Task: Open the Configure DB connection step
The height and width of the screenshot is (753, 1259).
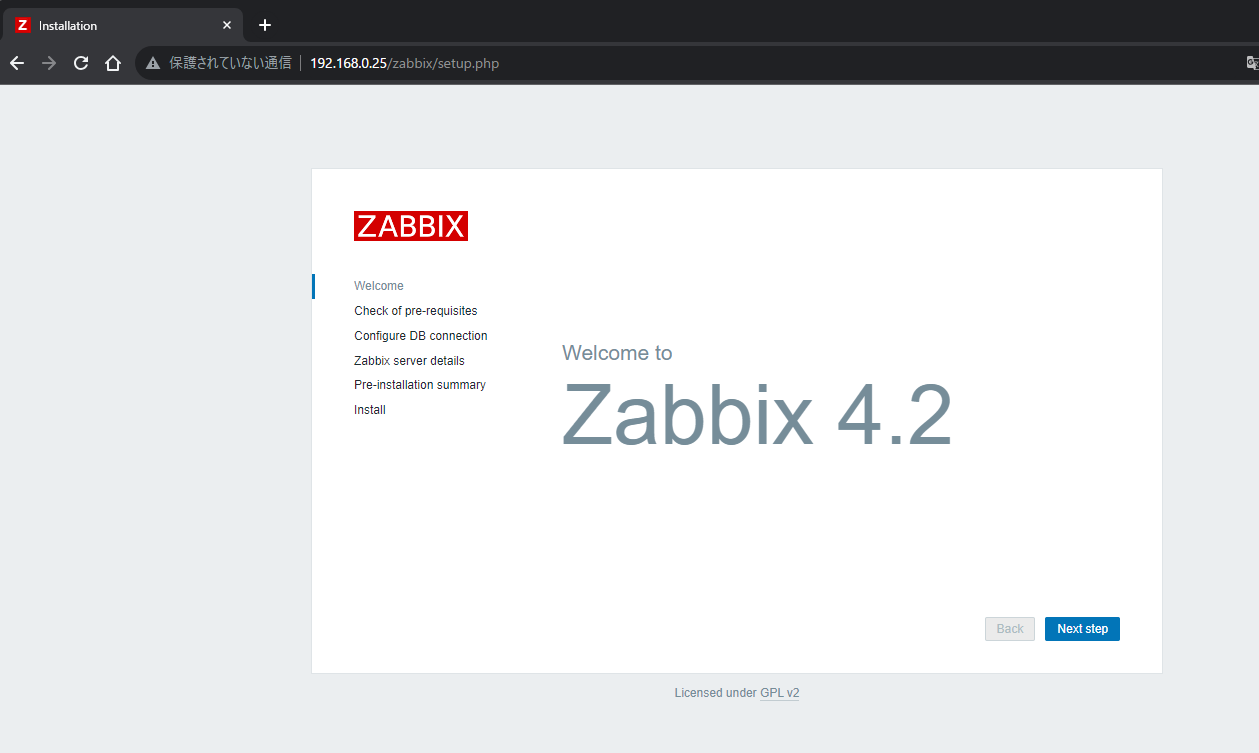Action: (420, 335)
